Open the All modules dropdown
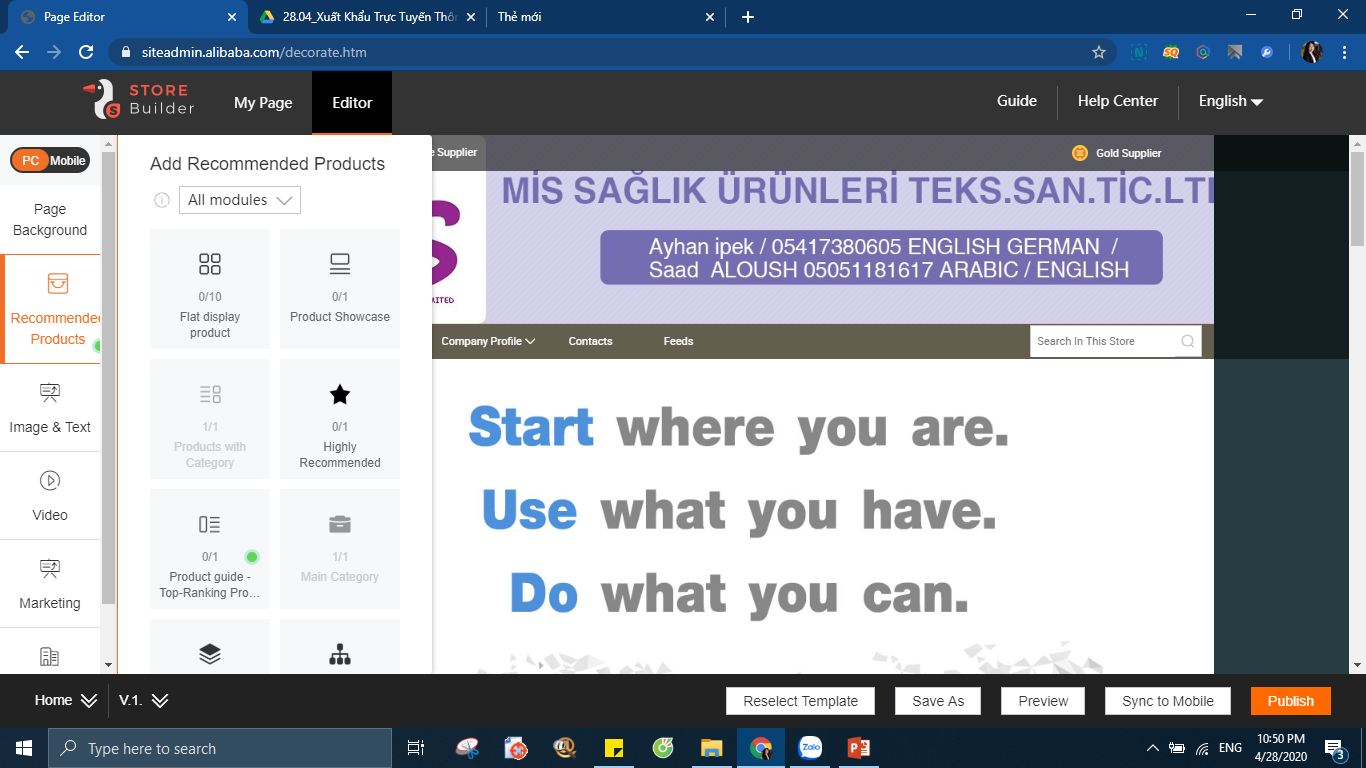 click(240, 200)
